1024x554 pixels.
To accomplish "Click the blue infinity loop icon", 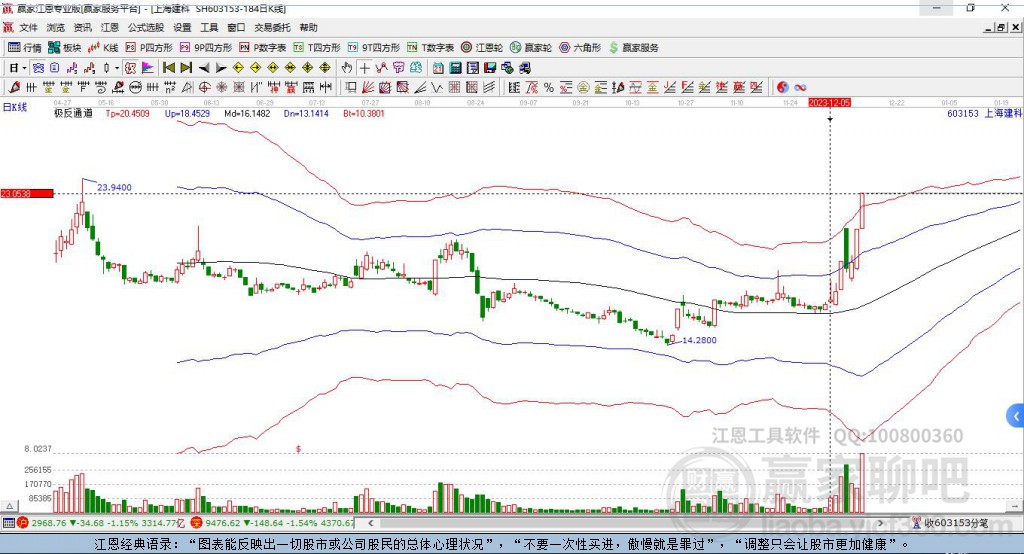I will 800,88.
